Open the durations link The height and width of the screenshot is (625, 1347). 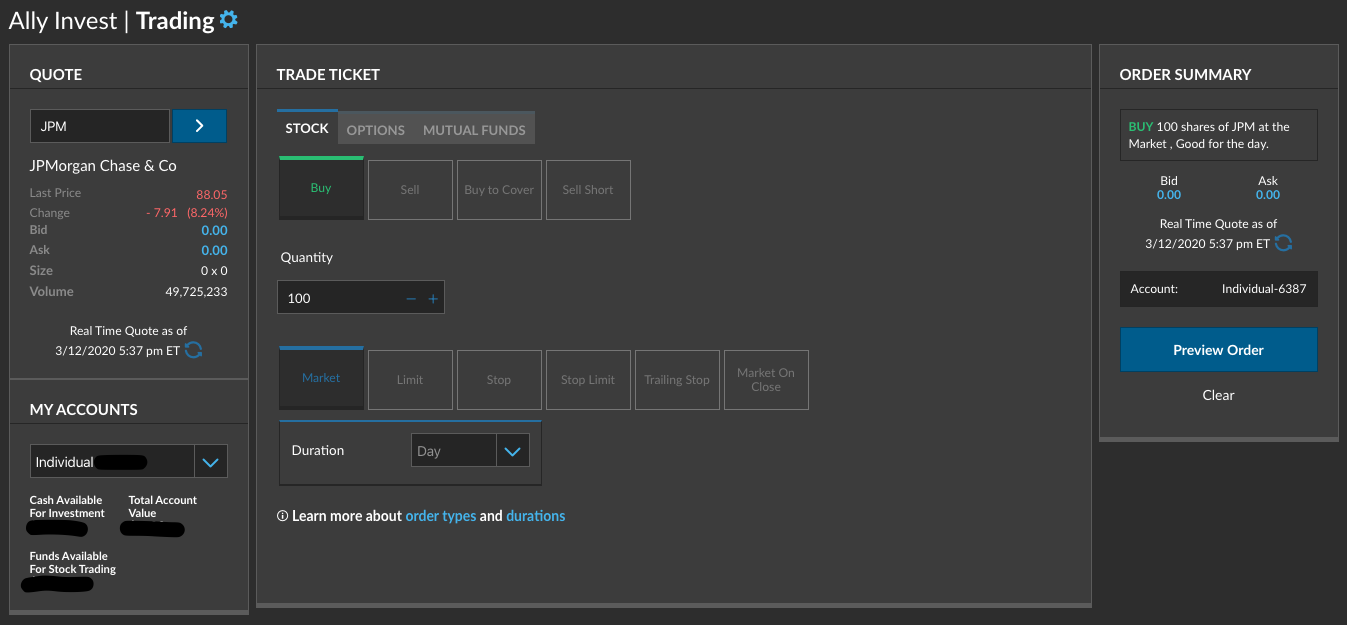(x=536, y=516)
